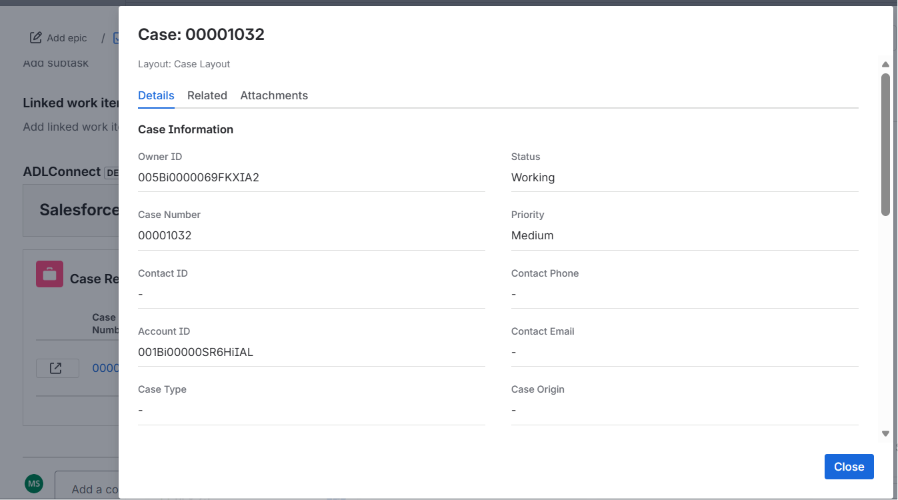Select Owner ID value 005Bi0000069FKXIA2

[x=198, y=178]
